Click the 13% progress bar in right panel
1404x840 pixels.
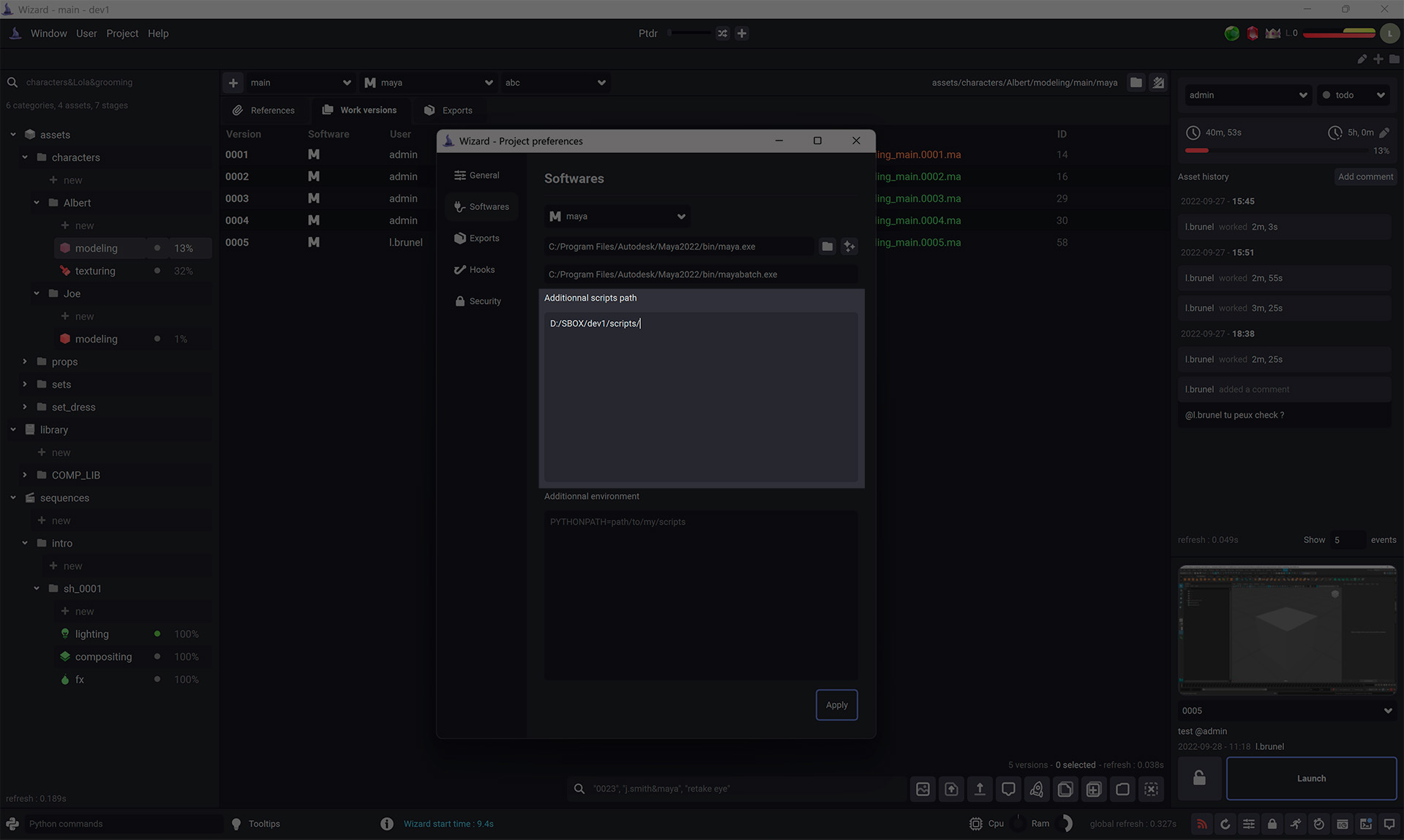[1276, 151]
